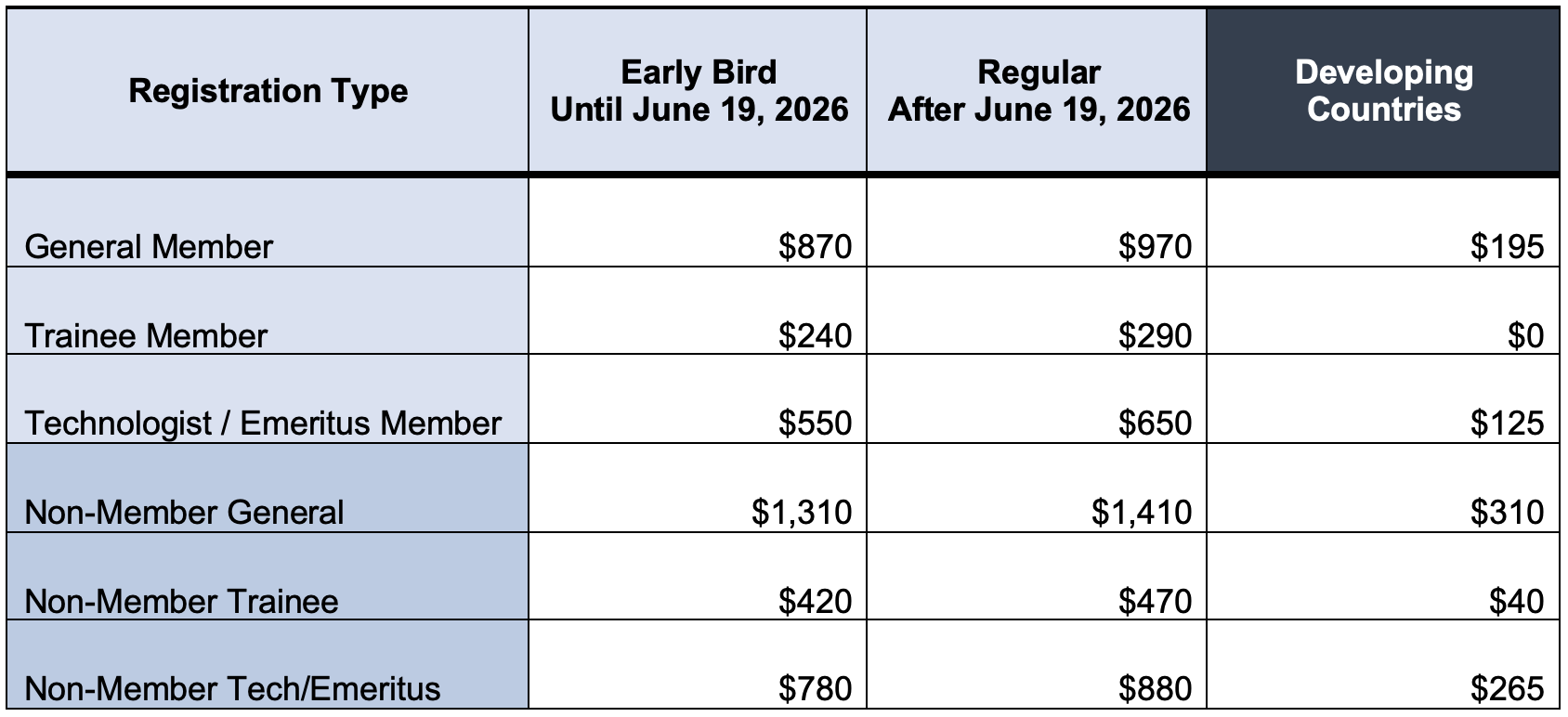Click the $1,310 early bird price
This screenshot has height=717, width=1568.
802,512
